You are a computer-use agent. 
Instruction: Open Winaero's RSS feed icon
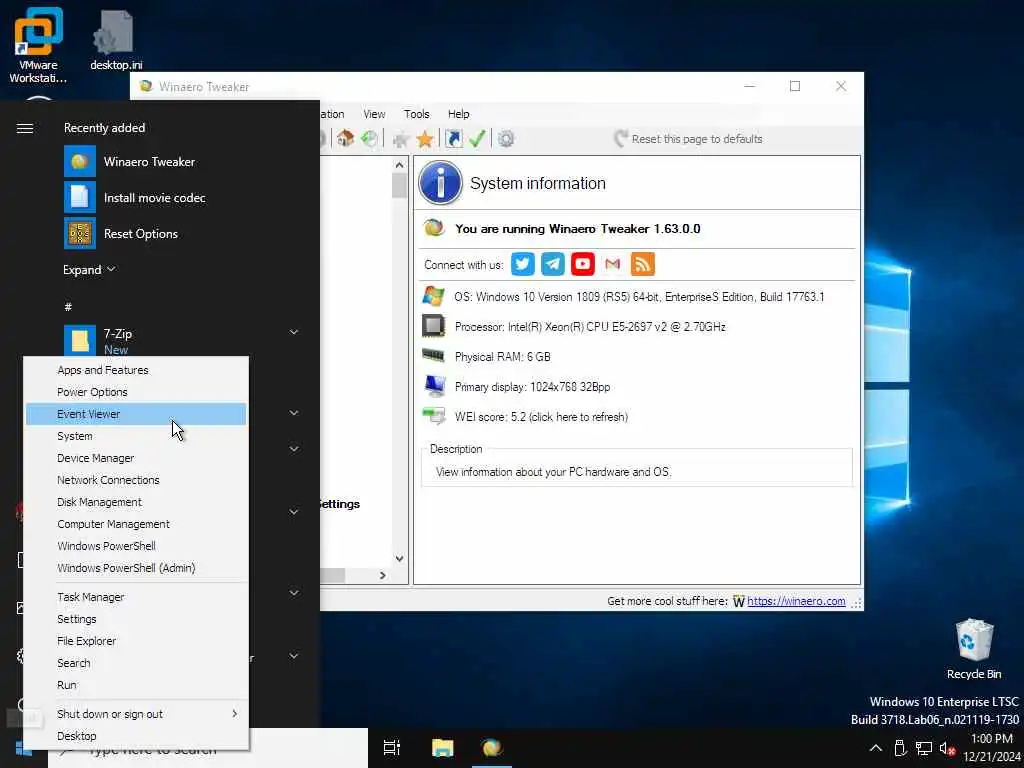(x=643, y=264)
